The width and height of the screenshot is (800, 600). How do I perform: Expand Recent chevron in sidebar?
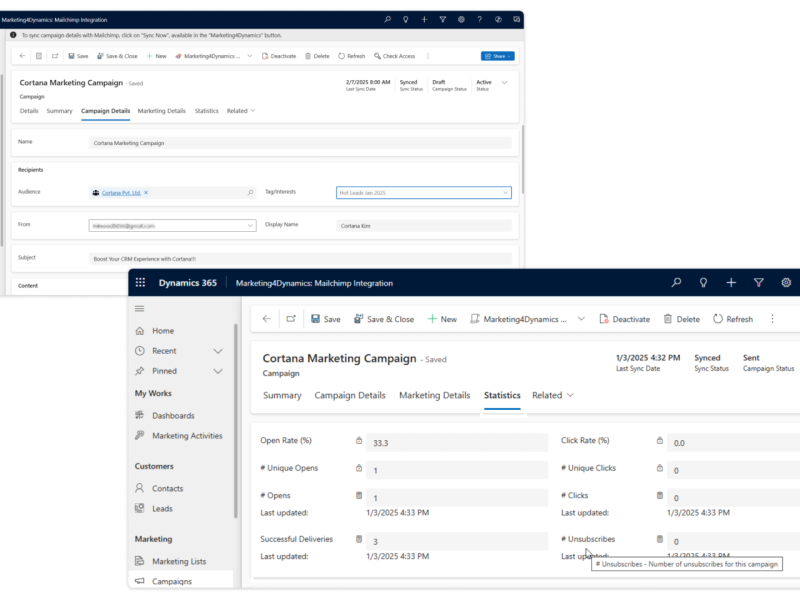click(x=218, y=351)
